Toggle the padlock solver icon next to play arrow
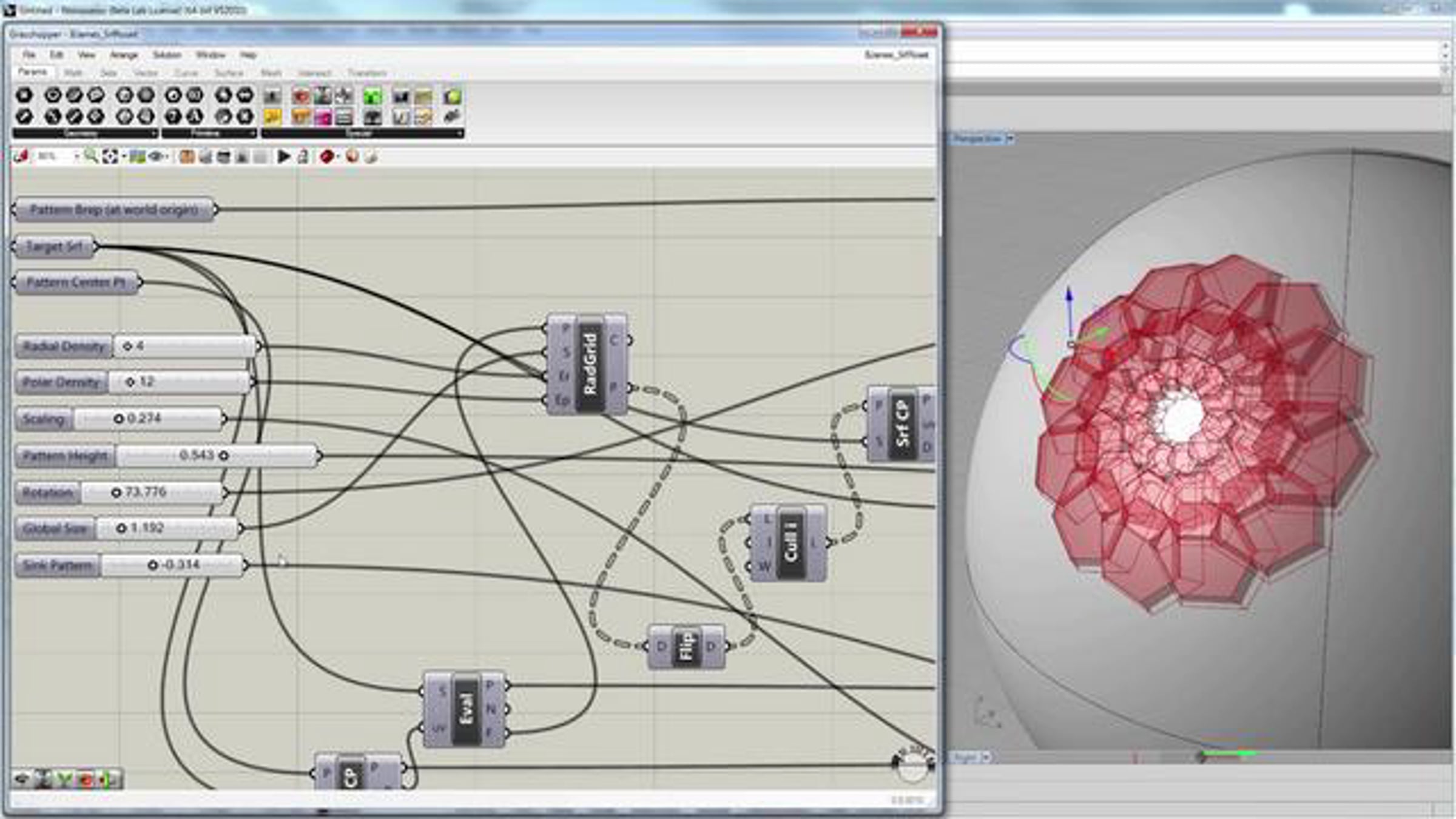 [303, 157]
